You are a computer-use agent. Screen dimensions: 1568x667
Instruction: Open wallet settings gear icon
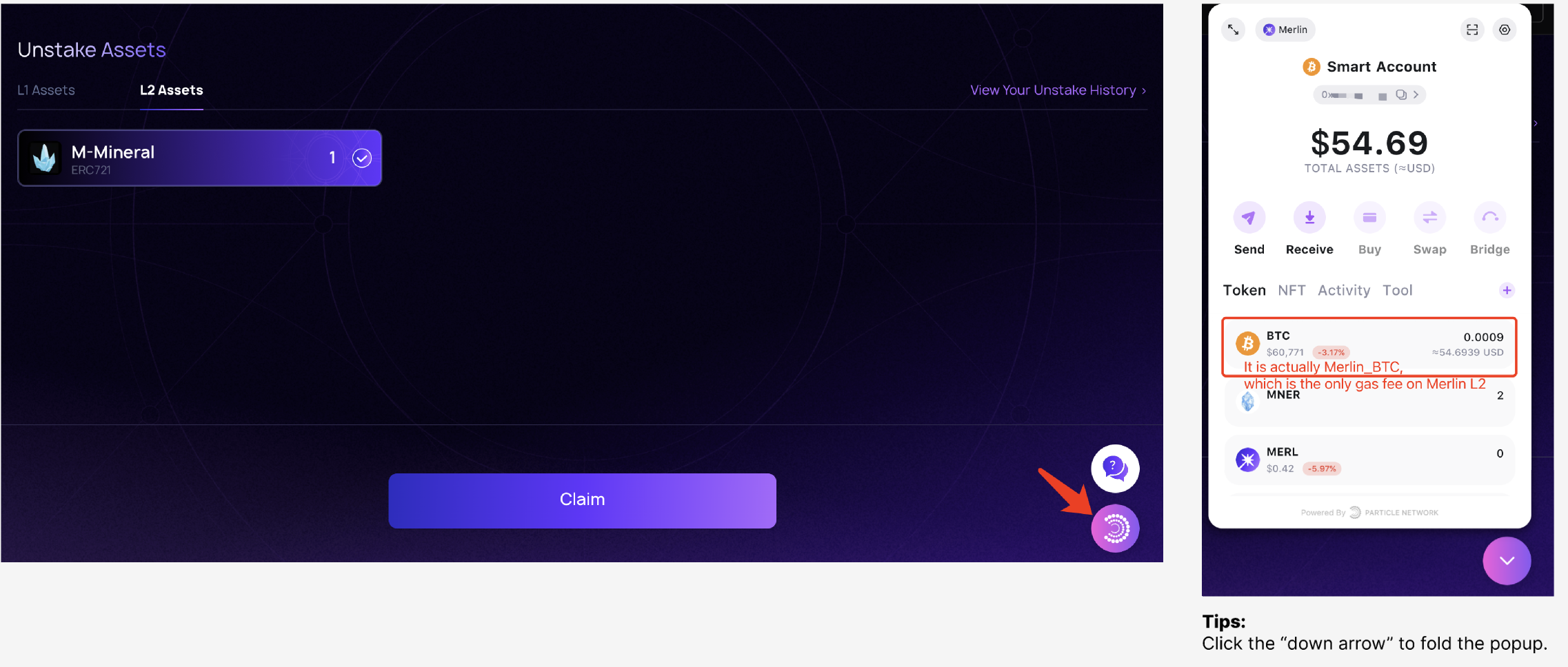click(1505, 30)
